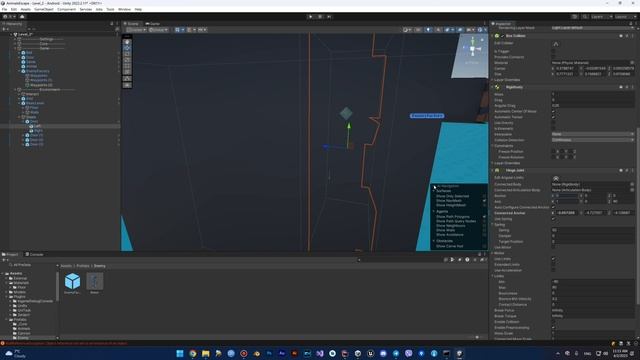Viewport: 640px width, 360px height.
Task: Click the Mass input field in Rigidbody
Action: coord(593,94)
